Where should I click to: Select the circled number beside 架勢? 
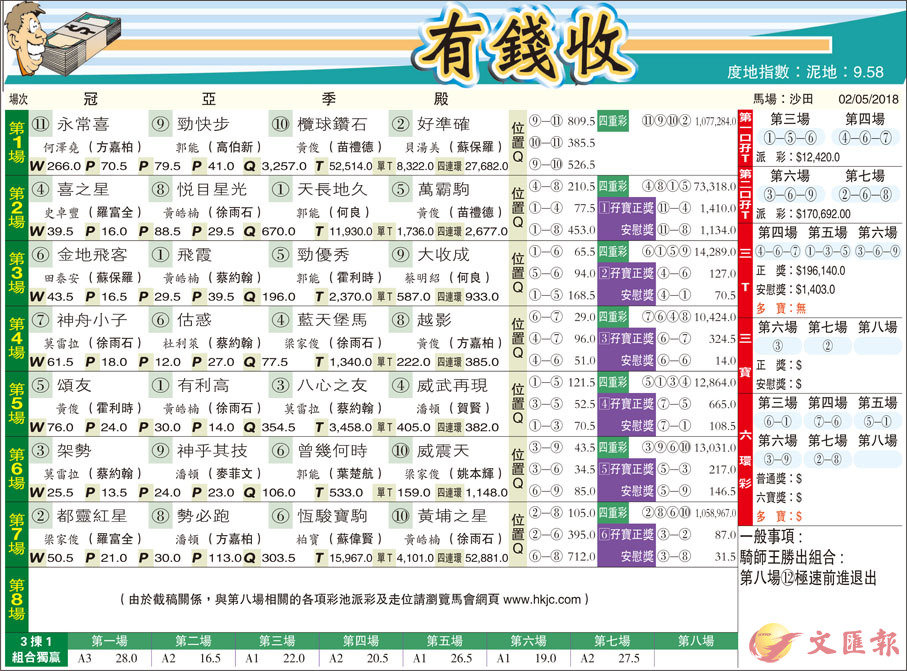pyautogui.click(x=41, y=450)
